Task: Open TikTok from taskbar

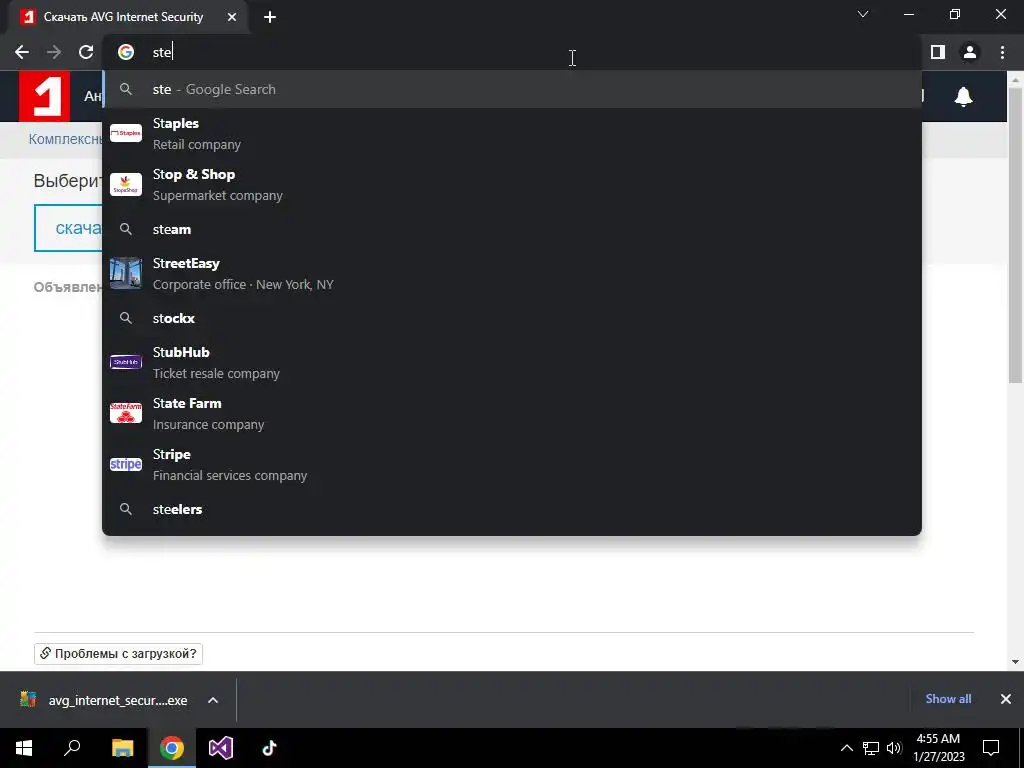Action: click(x=270, y=748)
